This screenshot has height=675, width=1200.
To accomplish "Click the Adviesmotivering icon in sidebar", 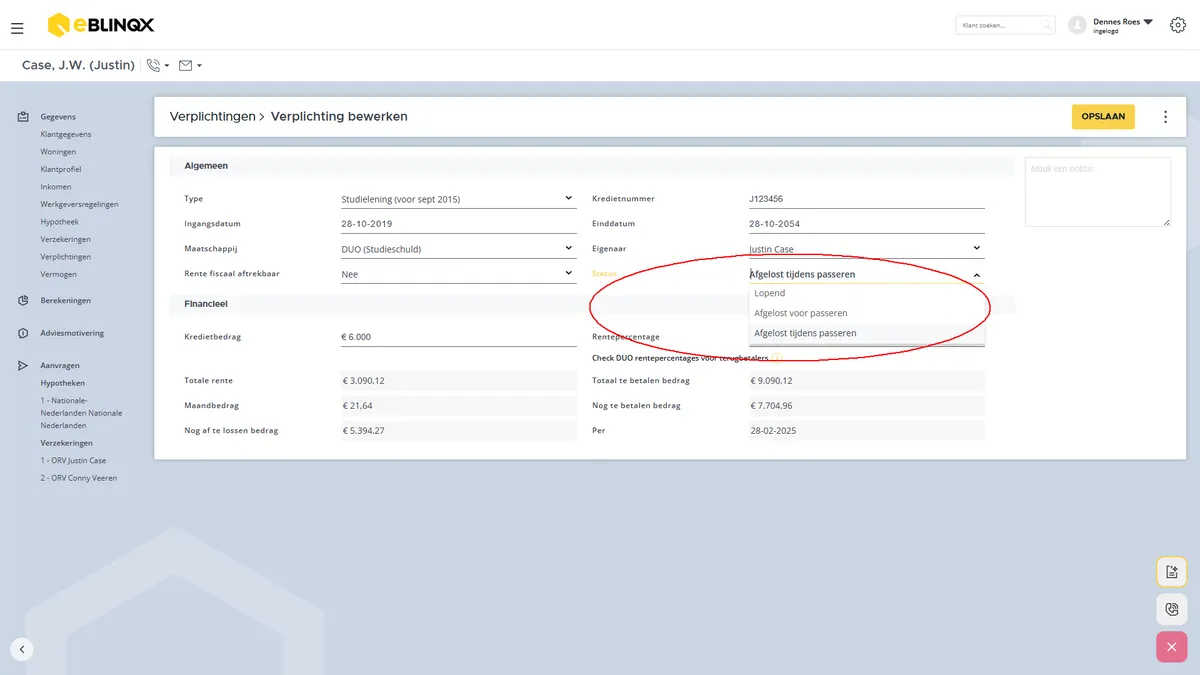I will coord(23,333).
